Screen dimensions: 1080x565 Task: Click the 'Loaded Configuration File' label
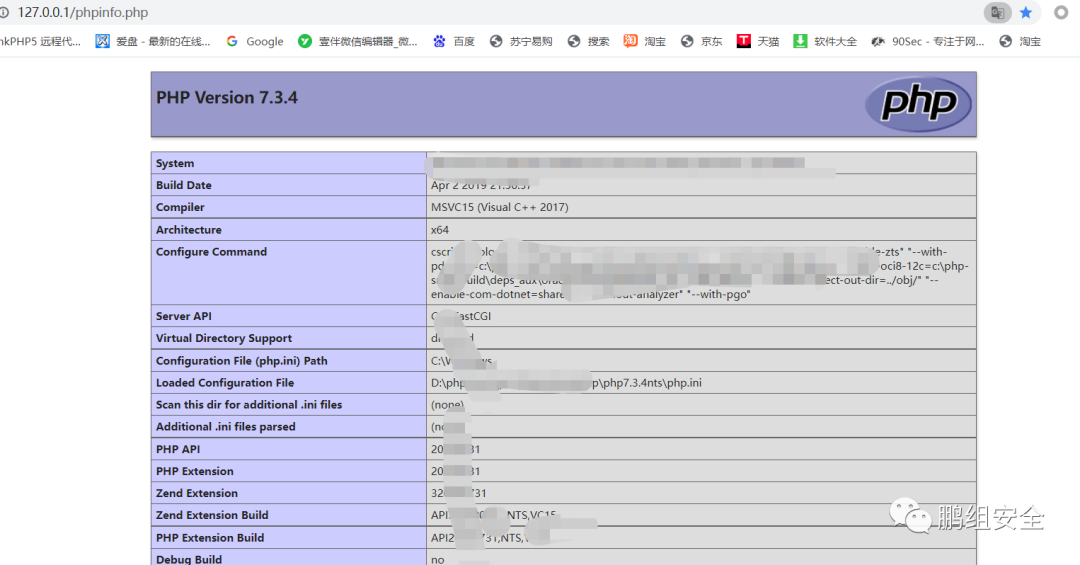coord(225,382)
